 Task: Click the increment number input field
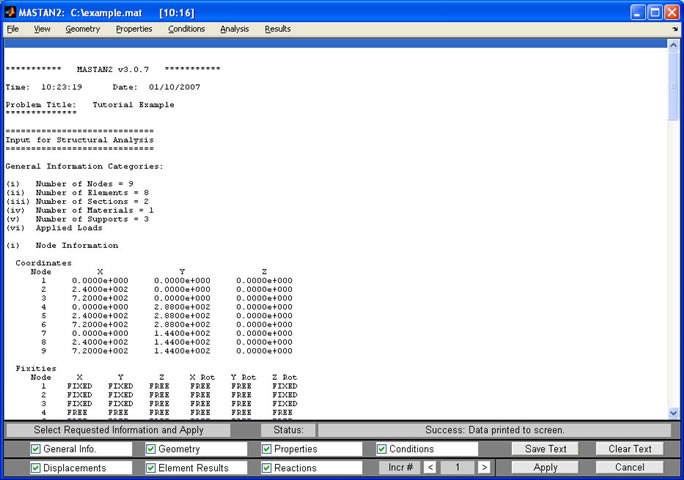pyautogui.click(x=457, y=467)
